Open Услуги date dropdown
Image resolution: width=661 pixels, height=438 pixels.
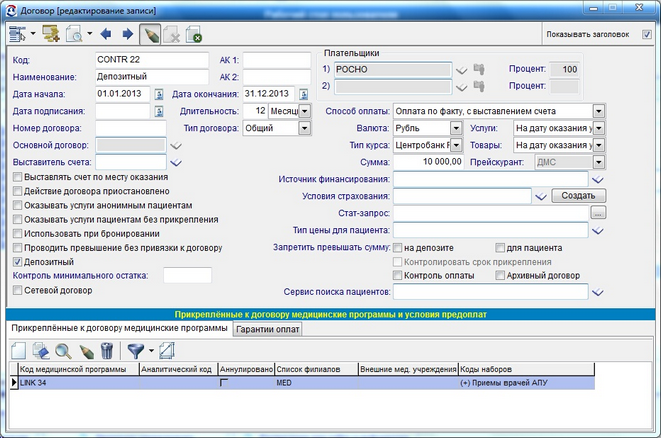(x=599, y=128)
